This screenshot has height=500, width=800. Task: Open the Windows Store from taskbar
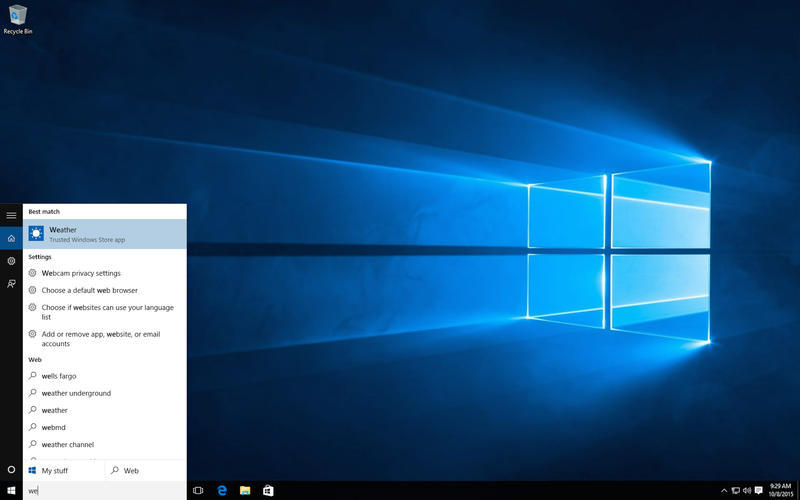pos(268,491)
